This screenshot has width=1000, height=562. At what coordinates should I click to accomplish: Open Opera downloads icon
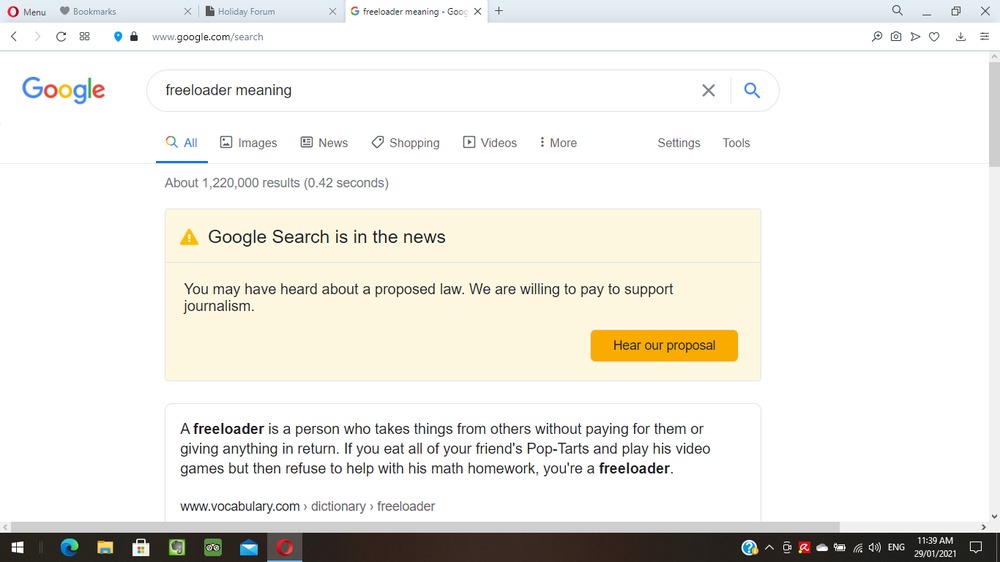[x=961, y=37]
